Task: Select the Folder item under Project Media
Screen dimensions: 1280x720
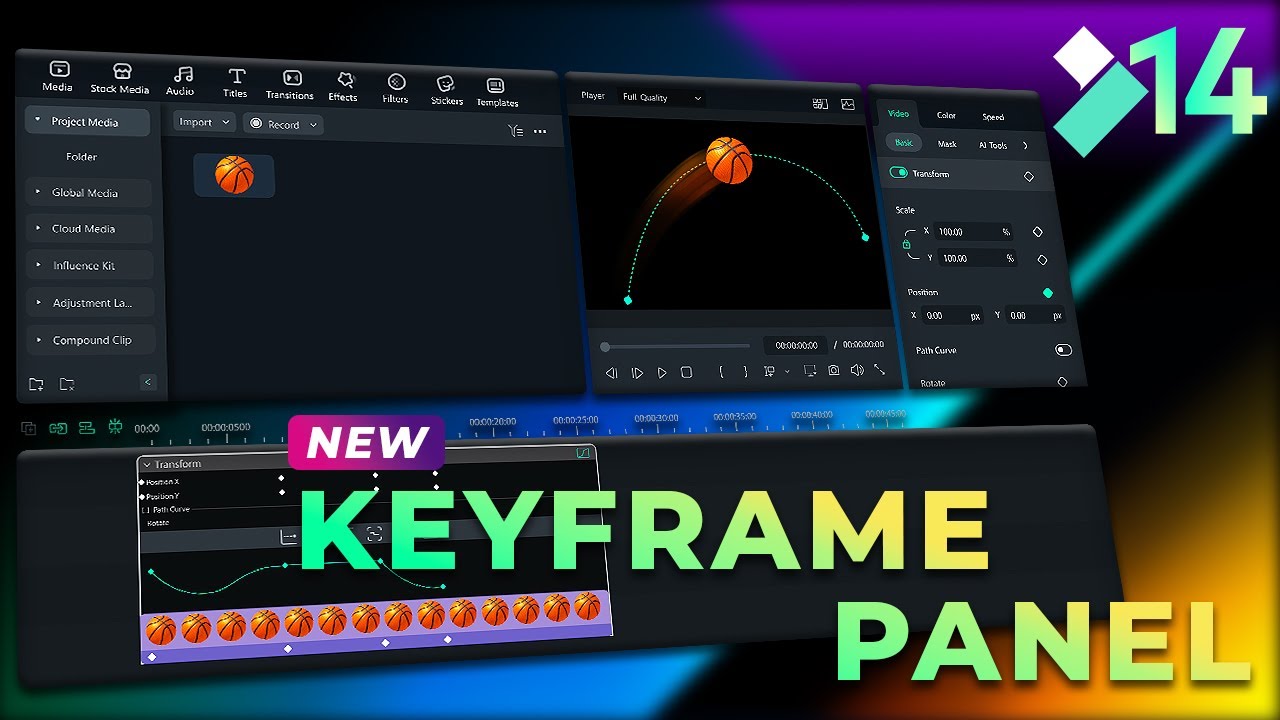Action: [82, 157]
